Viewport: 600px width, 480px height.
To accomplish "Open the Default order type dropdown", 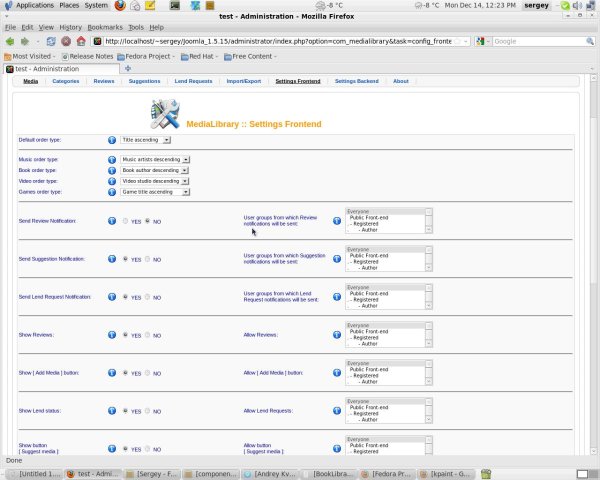I will click(x=145, y=140).
